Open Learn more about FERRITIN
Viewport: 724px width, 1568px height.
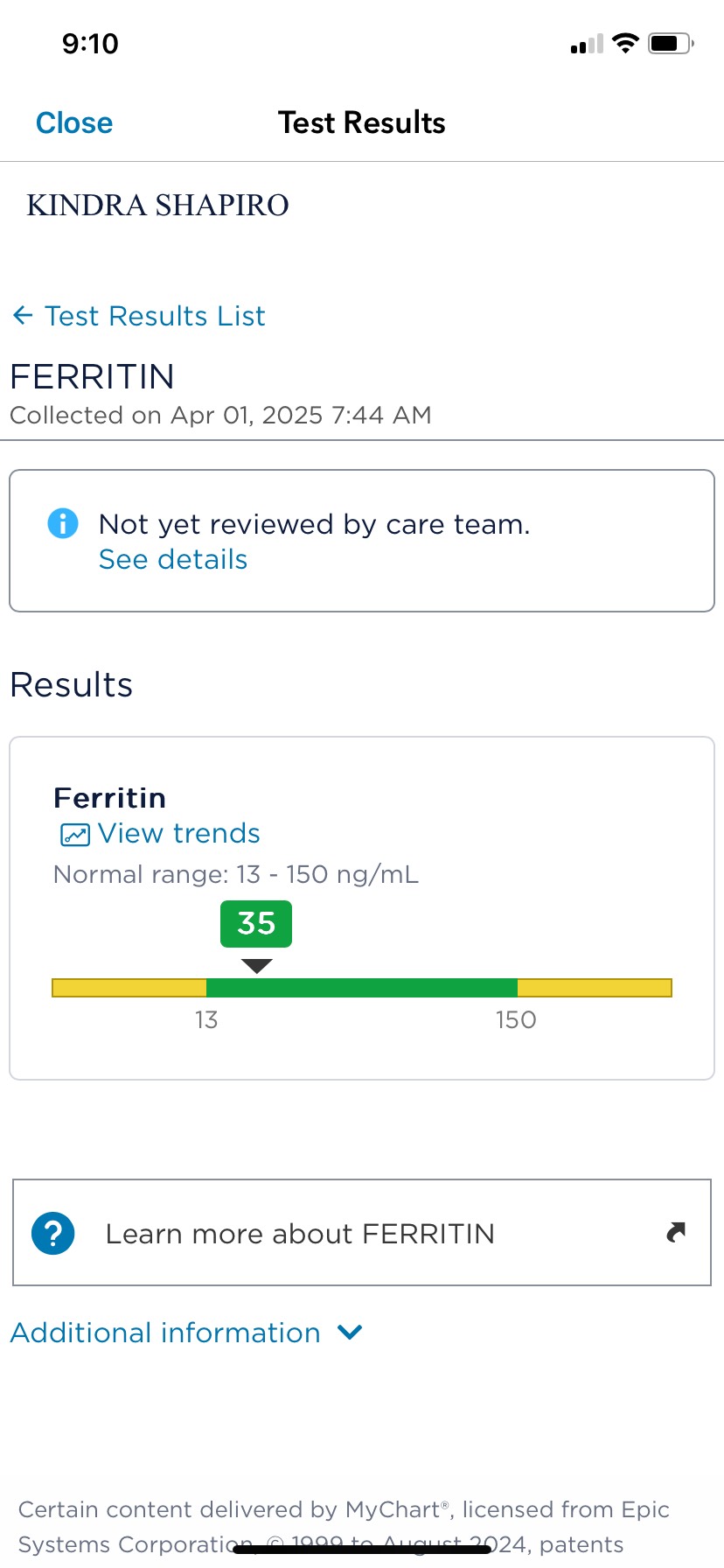(x=299, y=1234)
